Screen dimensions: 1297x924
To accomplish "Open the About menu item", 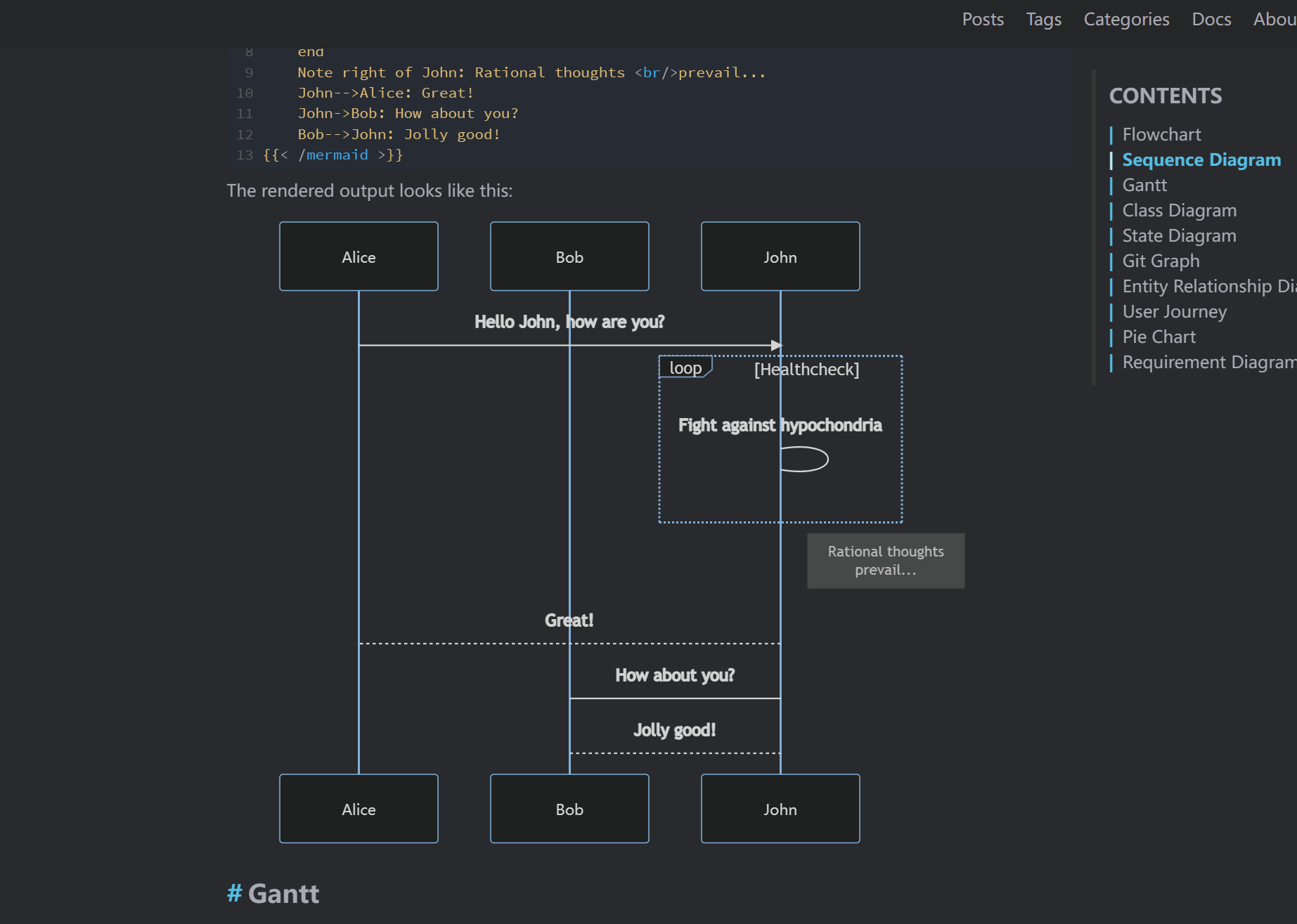I will 1275,19.
